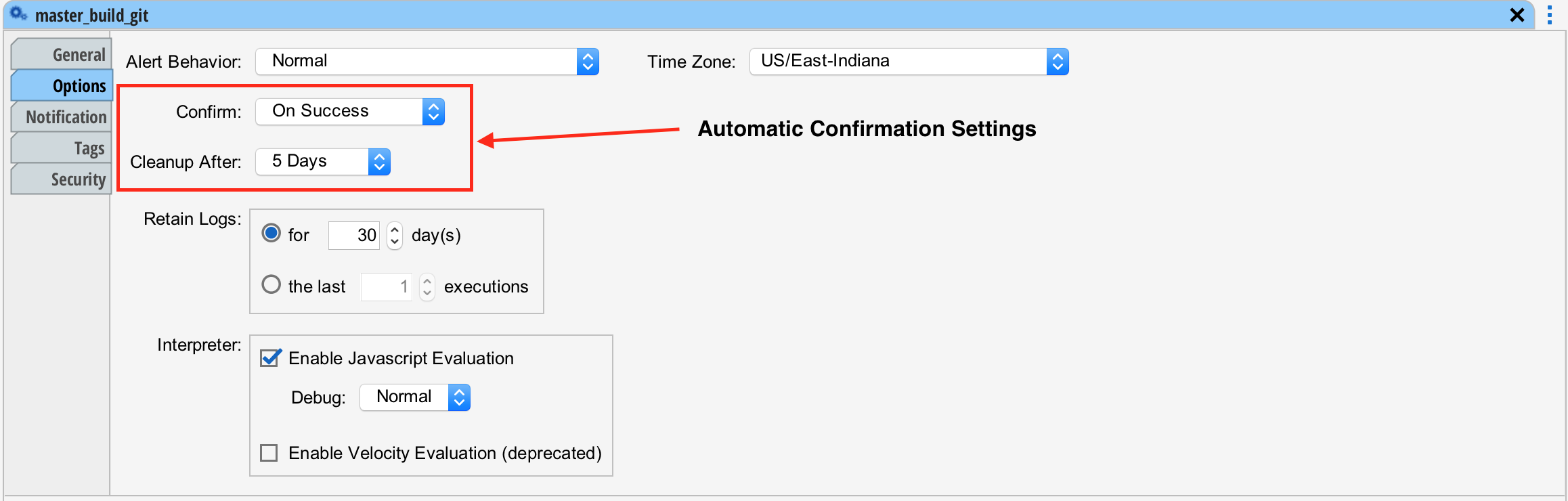Choose "the last" executions radio button
The image size is (1568, 501).
[x=271, y=285]
